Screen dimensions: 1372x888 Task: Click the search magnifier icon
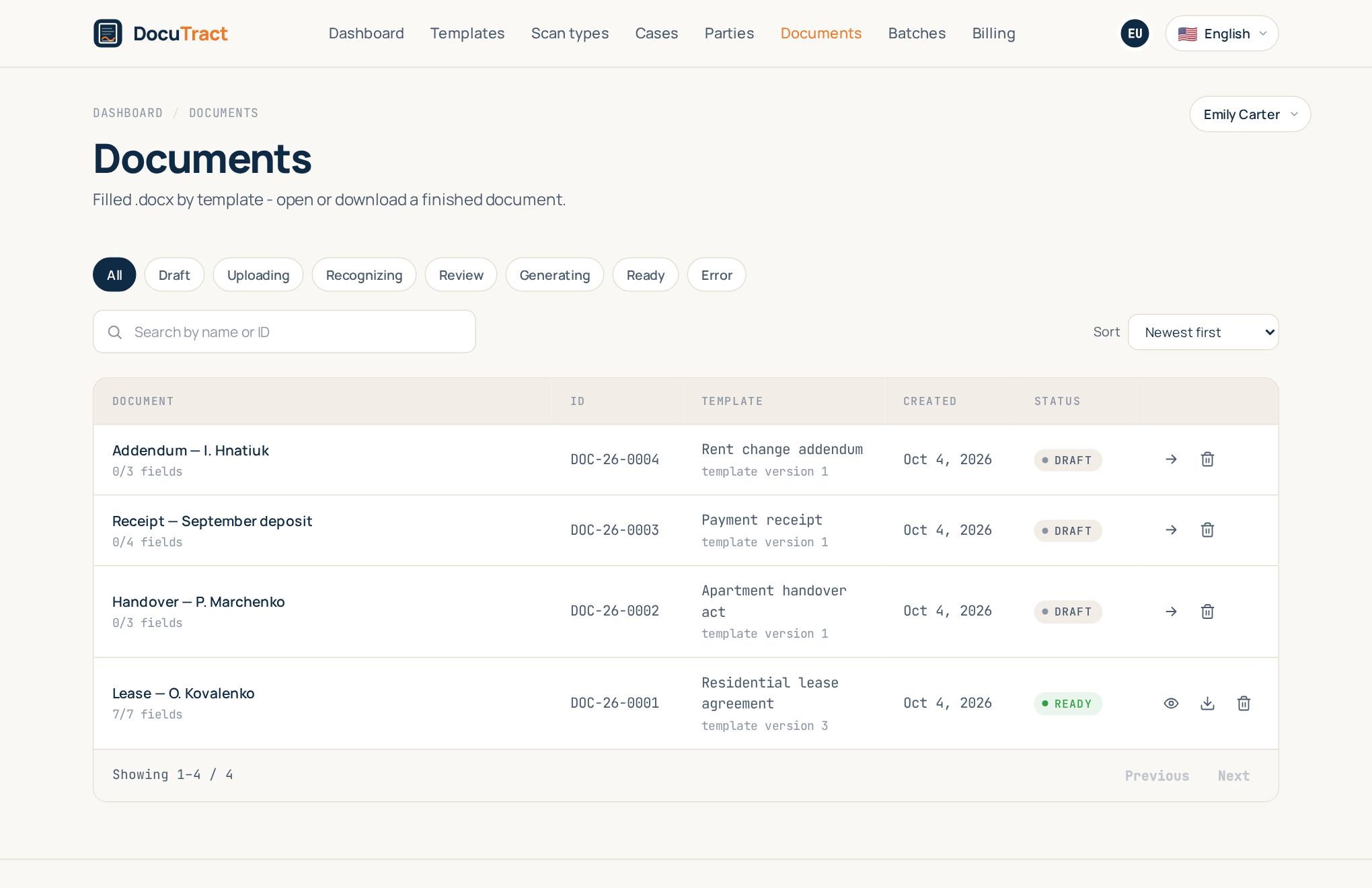click(115, 332)
